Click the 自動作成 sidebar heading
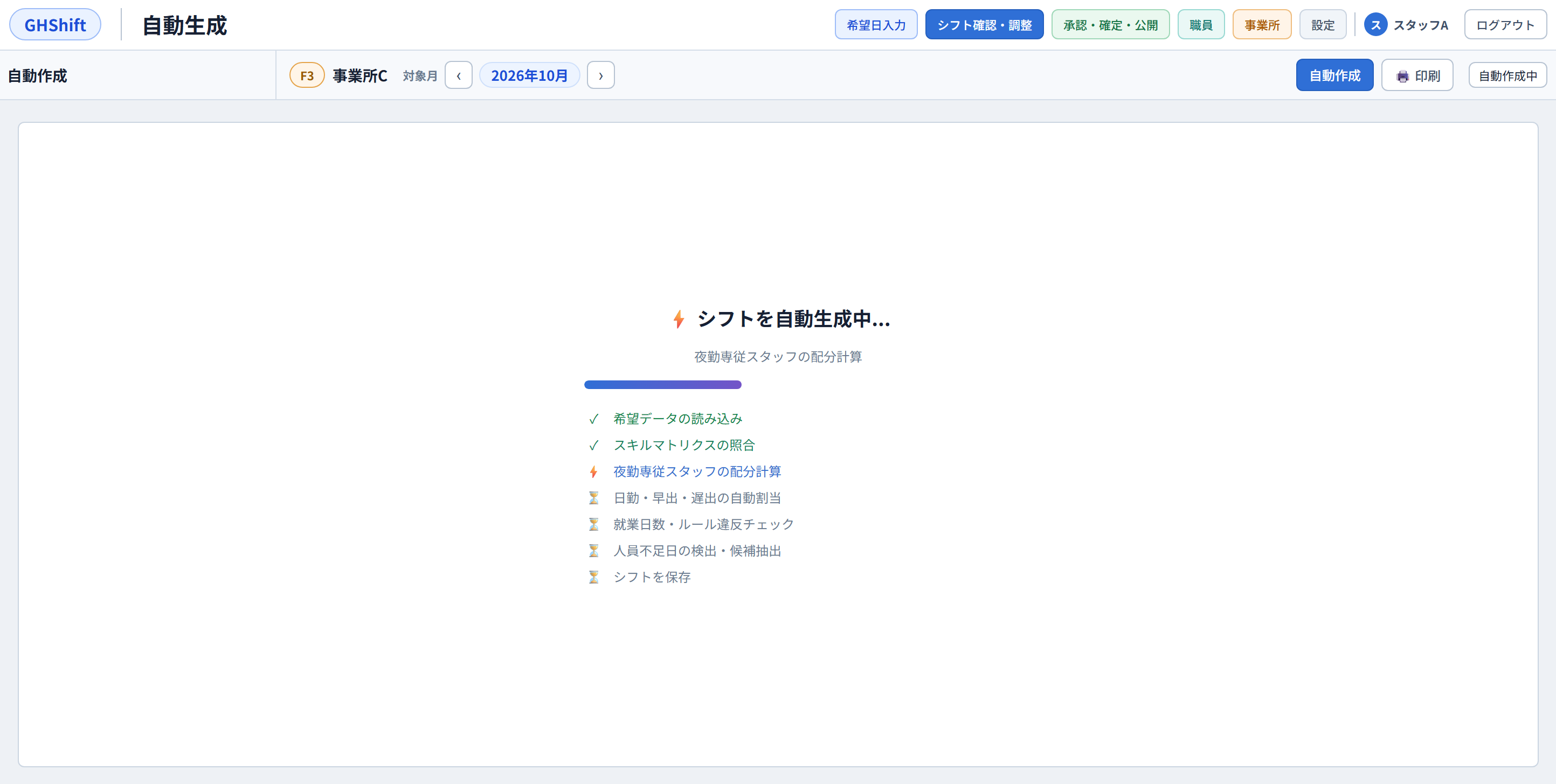 click(37, 75)
